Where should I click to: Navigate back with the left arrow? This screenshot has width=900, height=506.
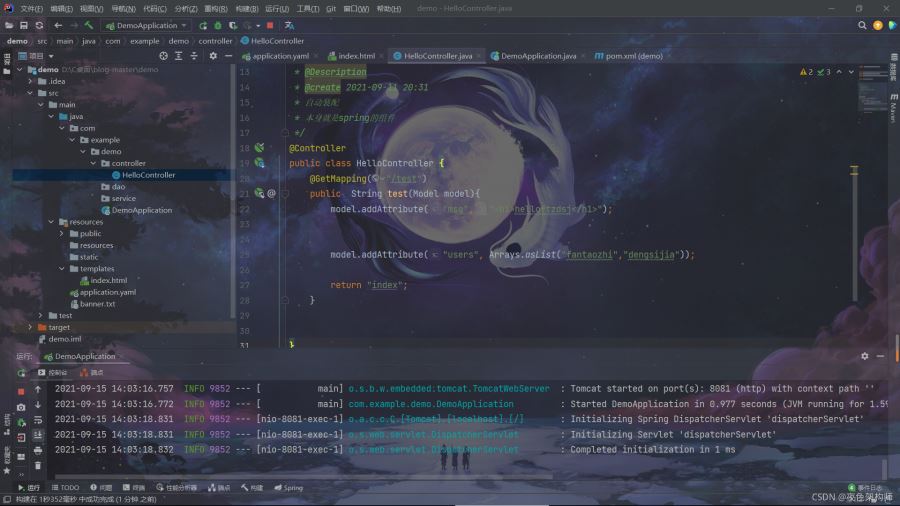[58, 25]
